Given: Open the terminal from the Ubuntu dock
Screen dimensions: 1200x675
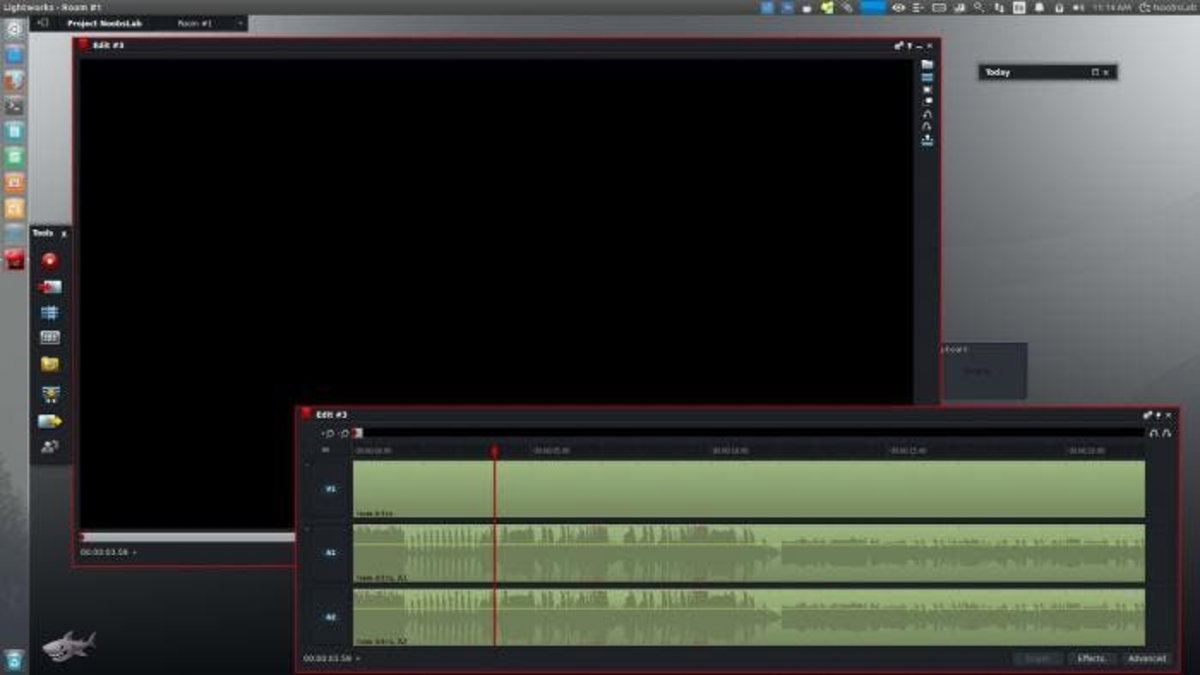Looking at the screenshot, I should [x=15, y=105].
